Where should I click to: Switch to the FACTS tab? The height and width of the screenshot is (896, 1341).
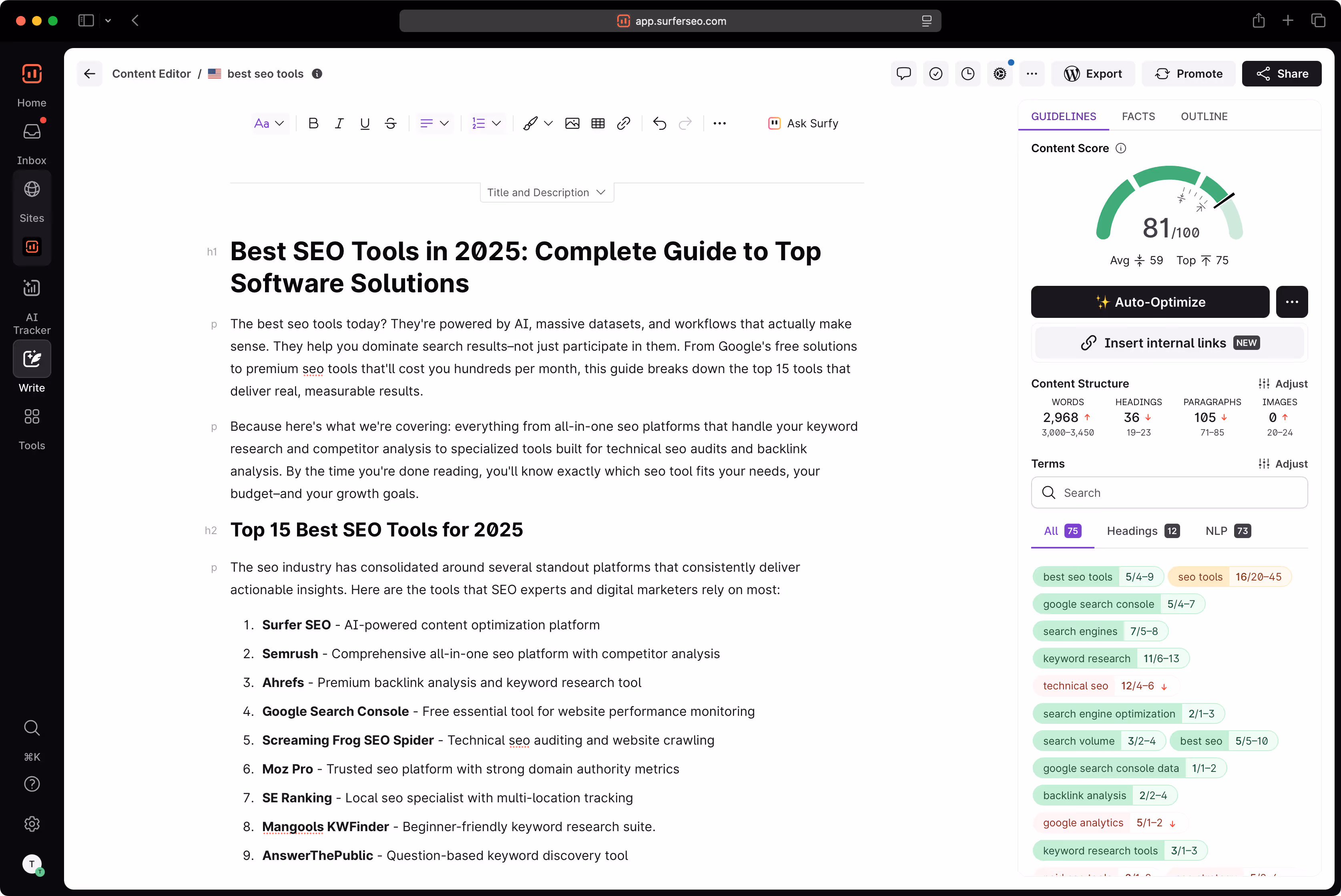(1138, 117)
